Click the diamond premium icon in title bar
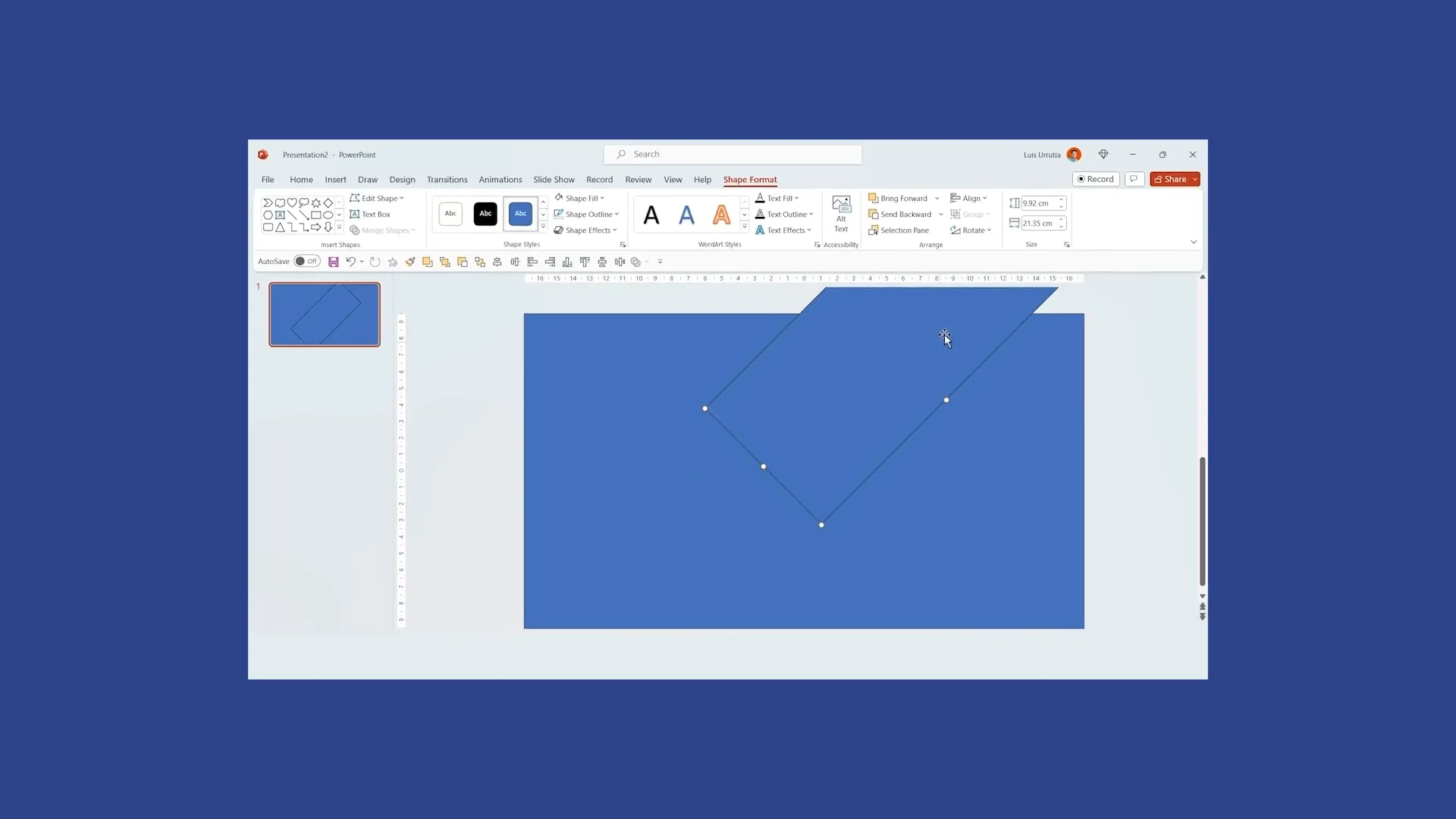Screen dimensions: 1456x819 (1103, 155)
